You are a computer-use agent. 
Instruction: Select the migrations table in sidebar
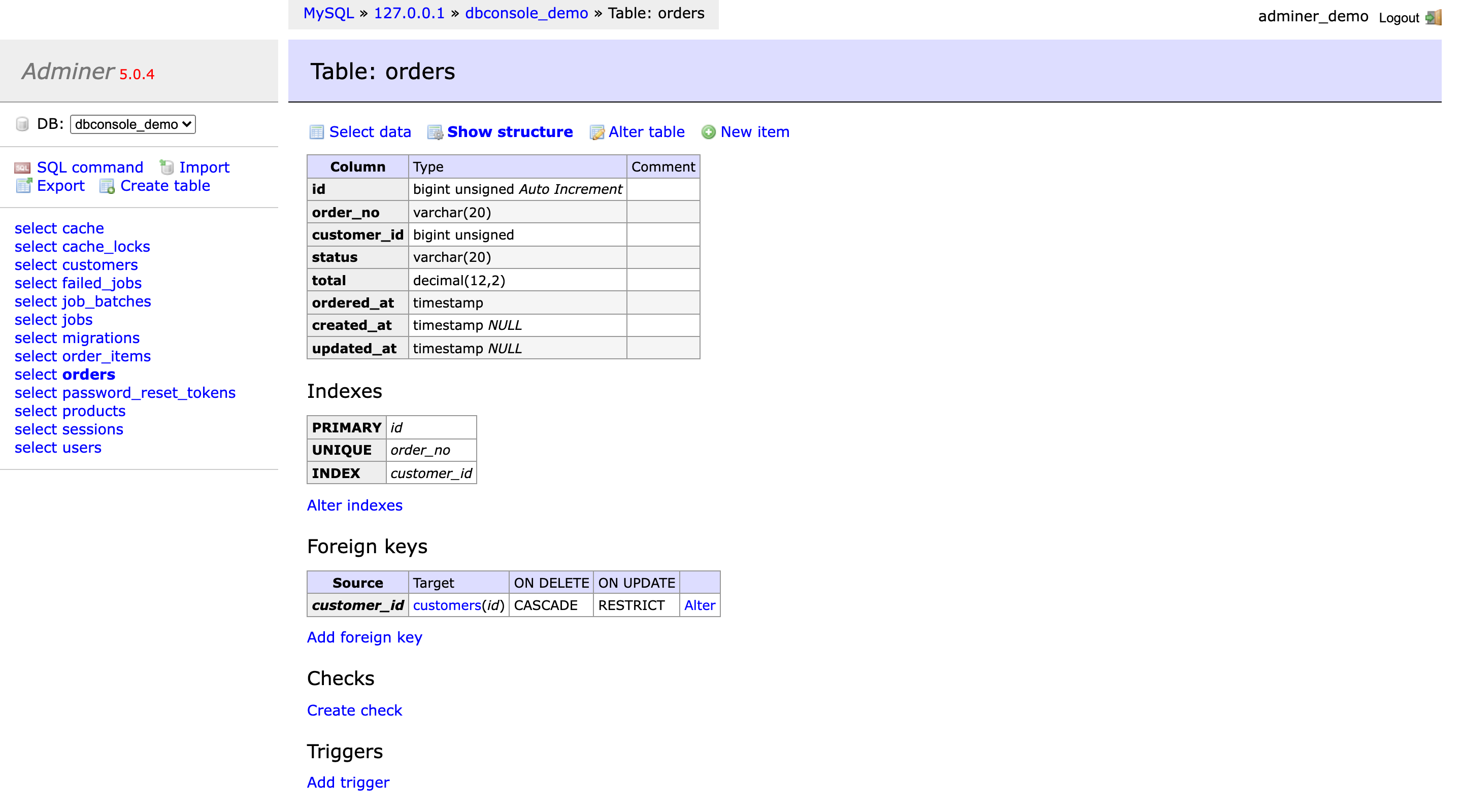[101, 338]
